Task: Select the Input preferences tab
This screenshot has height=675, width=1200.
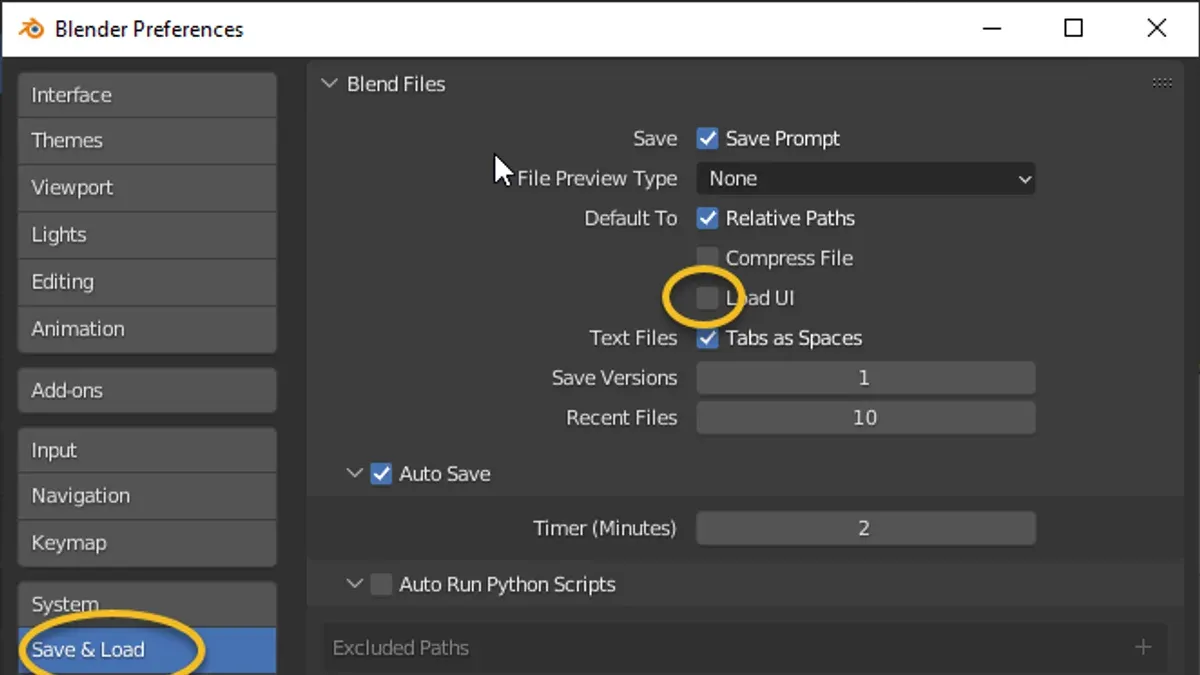Action: pos(147,450)
